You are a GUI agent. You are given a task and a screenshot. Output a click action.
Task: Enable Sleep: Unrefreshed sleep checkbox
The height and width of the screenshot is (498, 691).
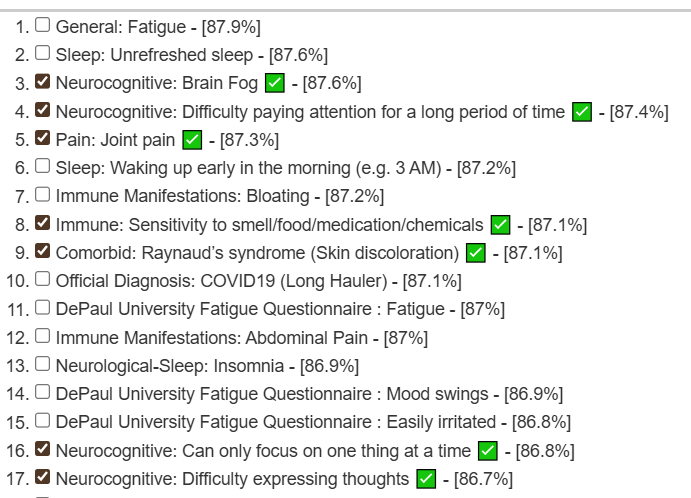click(42, 53)
